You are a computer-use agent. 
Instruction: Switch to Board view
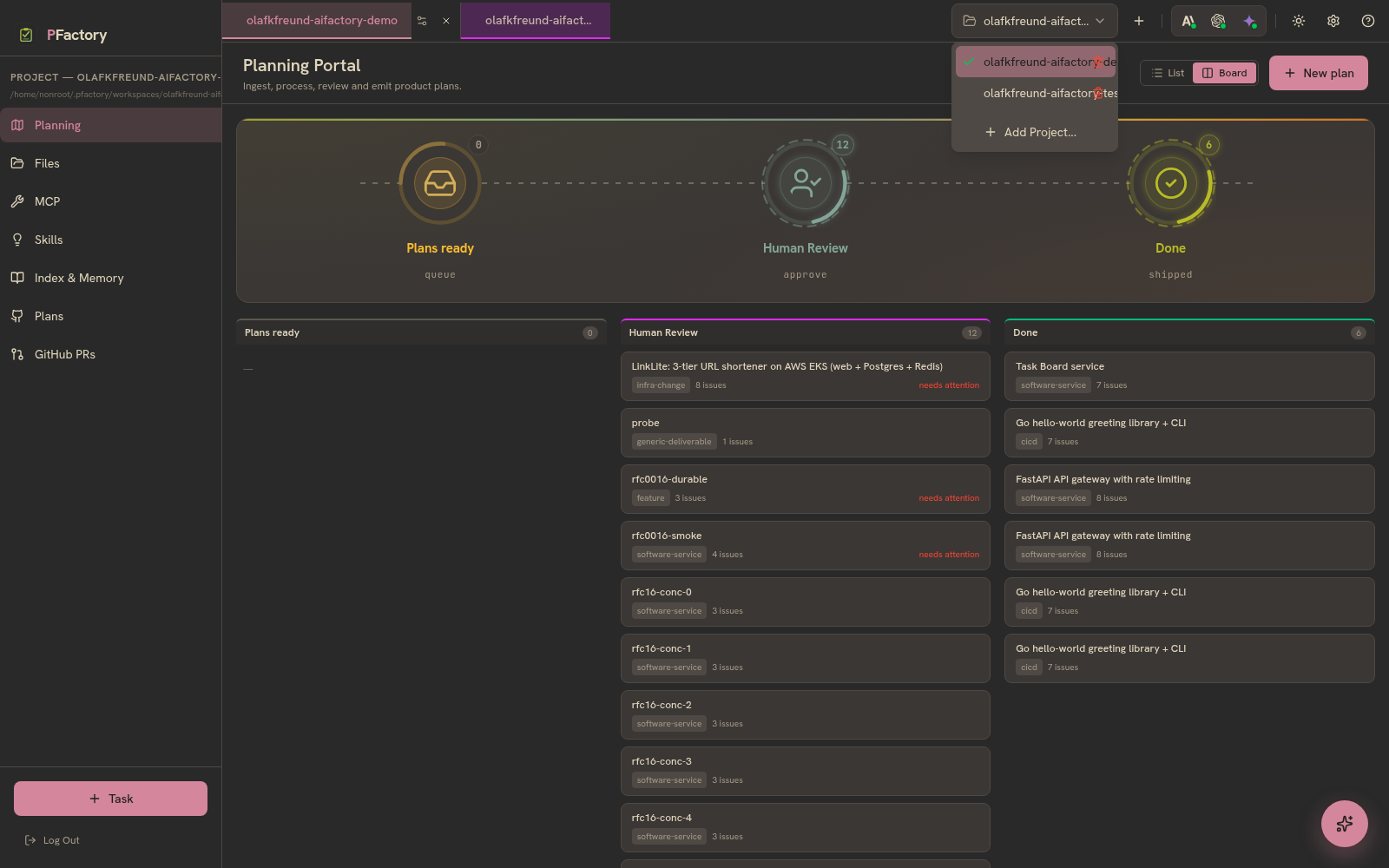pos(1224,73)
